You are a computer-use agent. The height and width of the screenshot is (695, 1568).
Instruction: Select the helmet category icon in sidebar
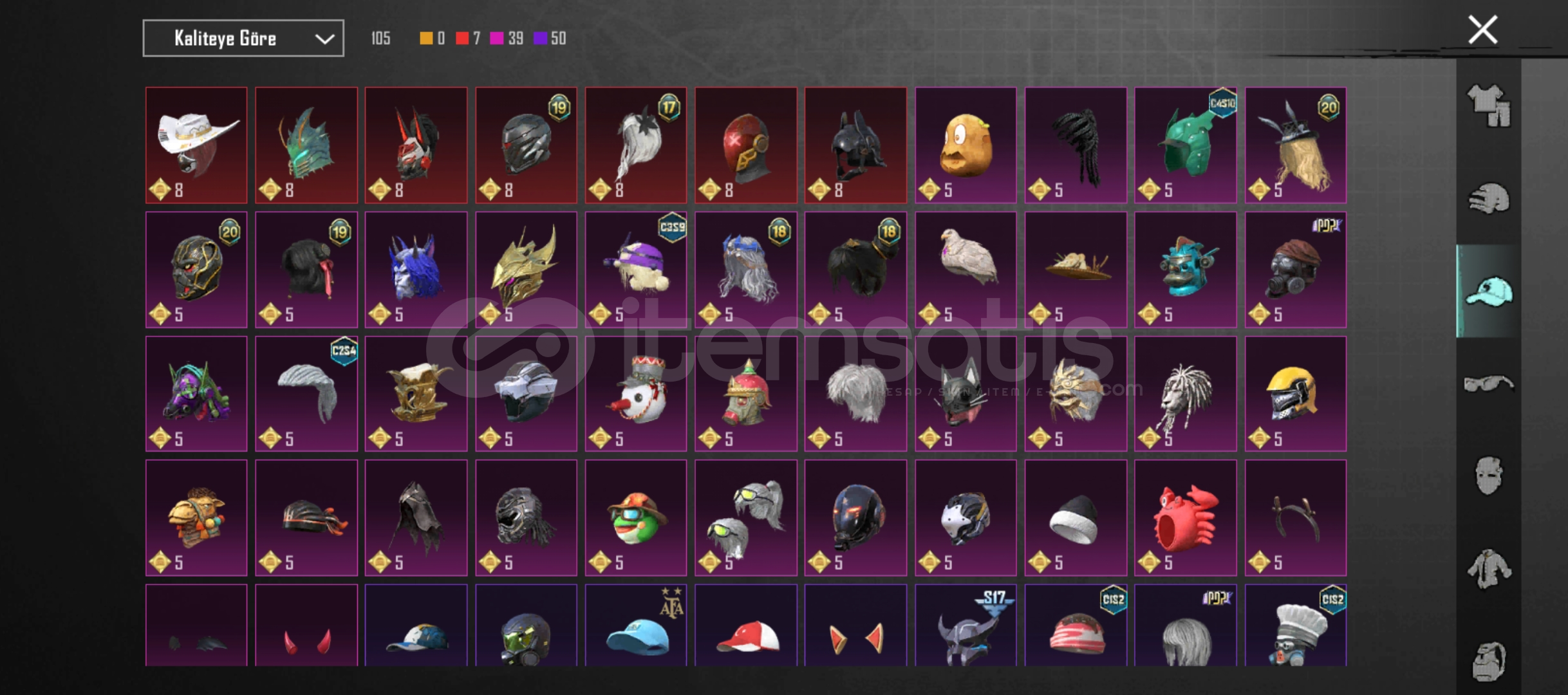point(1489,198)
